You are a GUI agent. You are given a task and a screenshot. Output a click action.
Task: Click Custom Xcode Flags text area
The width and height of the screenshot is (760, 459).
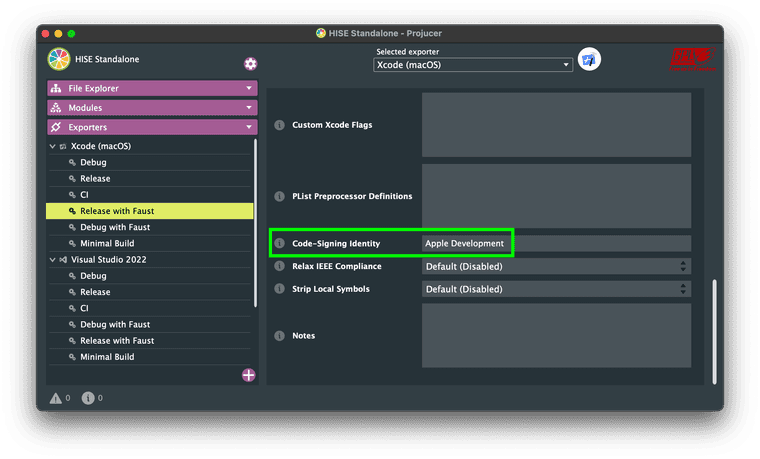tap(556, 125)
